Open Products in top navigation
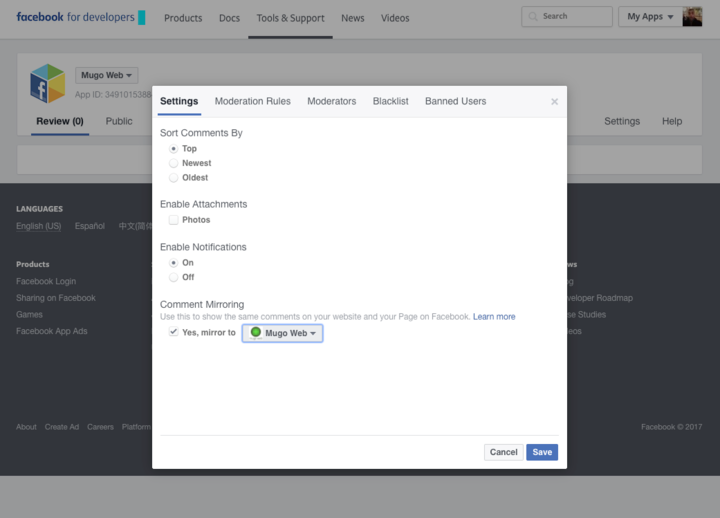This screenshot has width=720, height=518. tap(183, 18)
